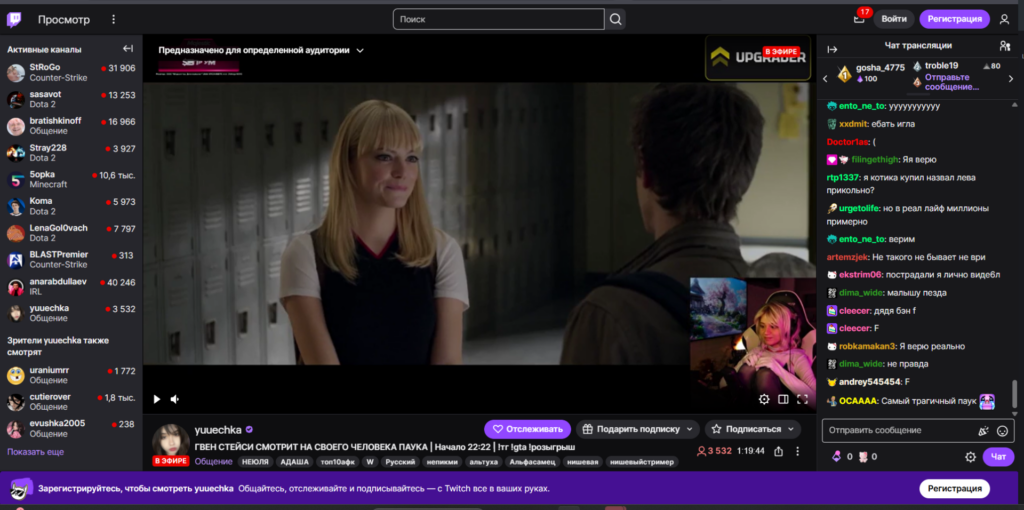The image size is (1024, 510).
Task: Select the Альфасамец tag
Action: click(532, 462)
